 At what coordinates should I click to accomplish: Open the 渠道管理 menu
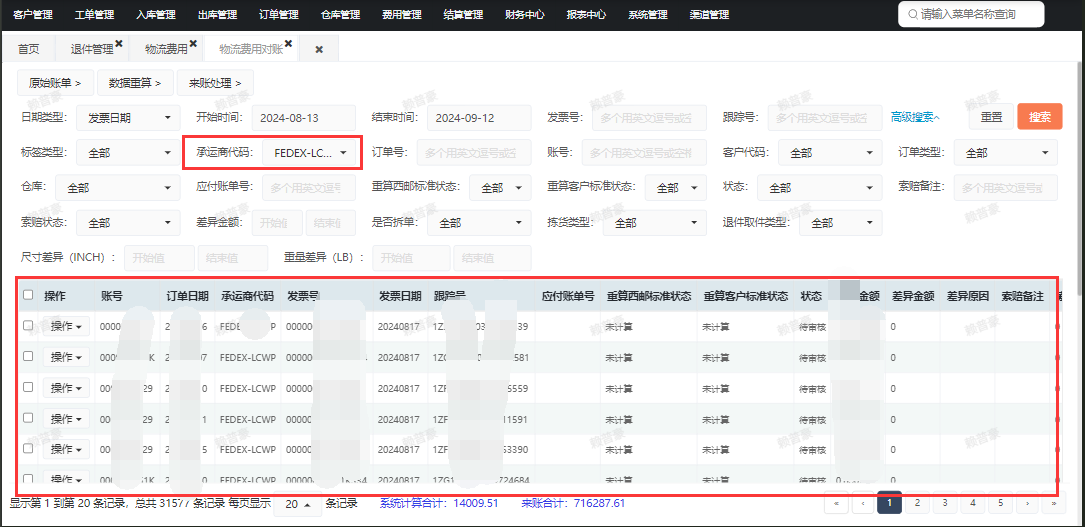tap(709, 15)
